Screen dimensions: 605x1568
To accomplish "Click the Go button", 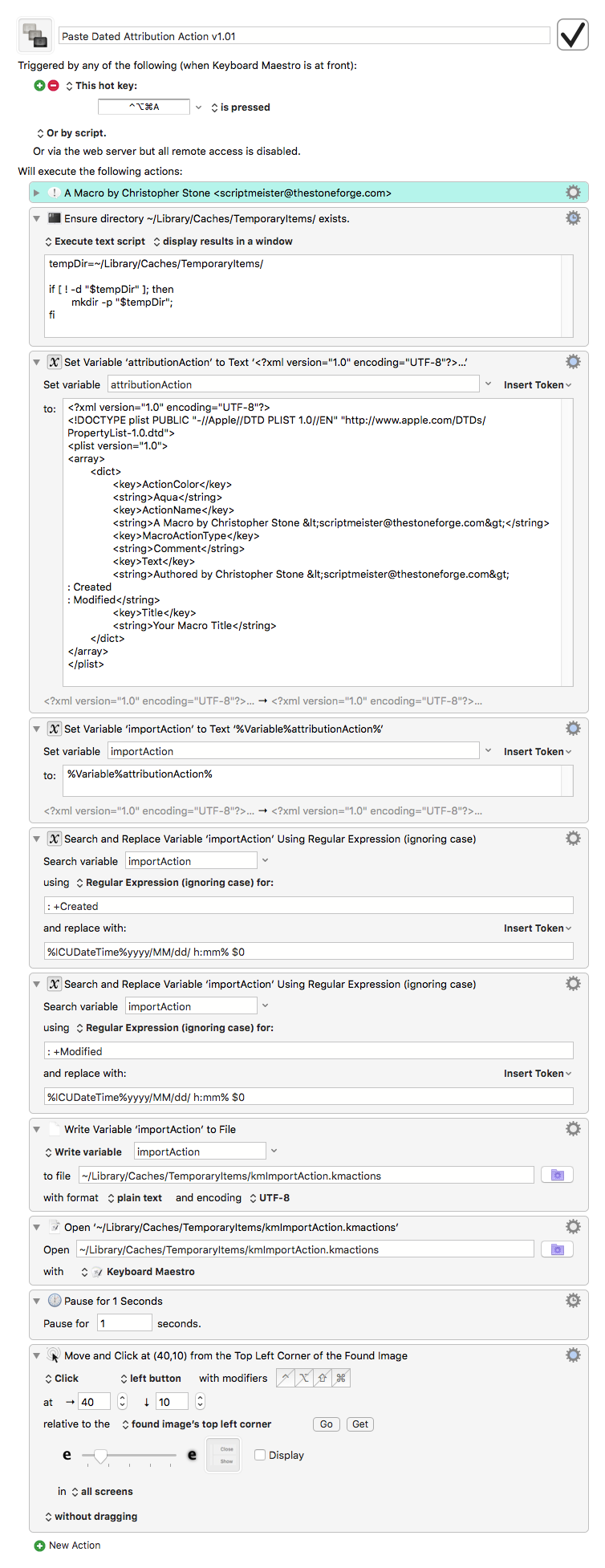I will coord(327,1424).
